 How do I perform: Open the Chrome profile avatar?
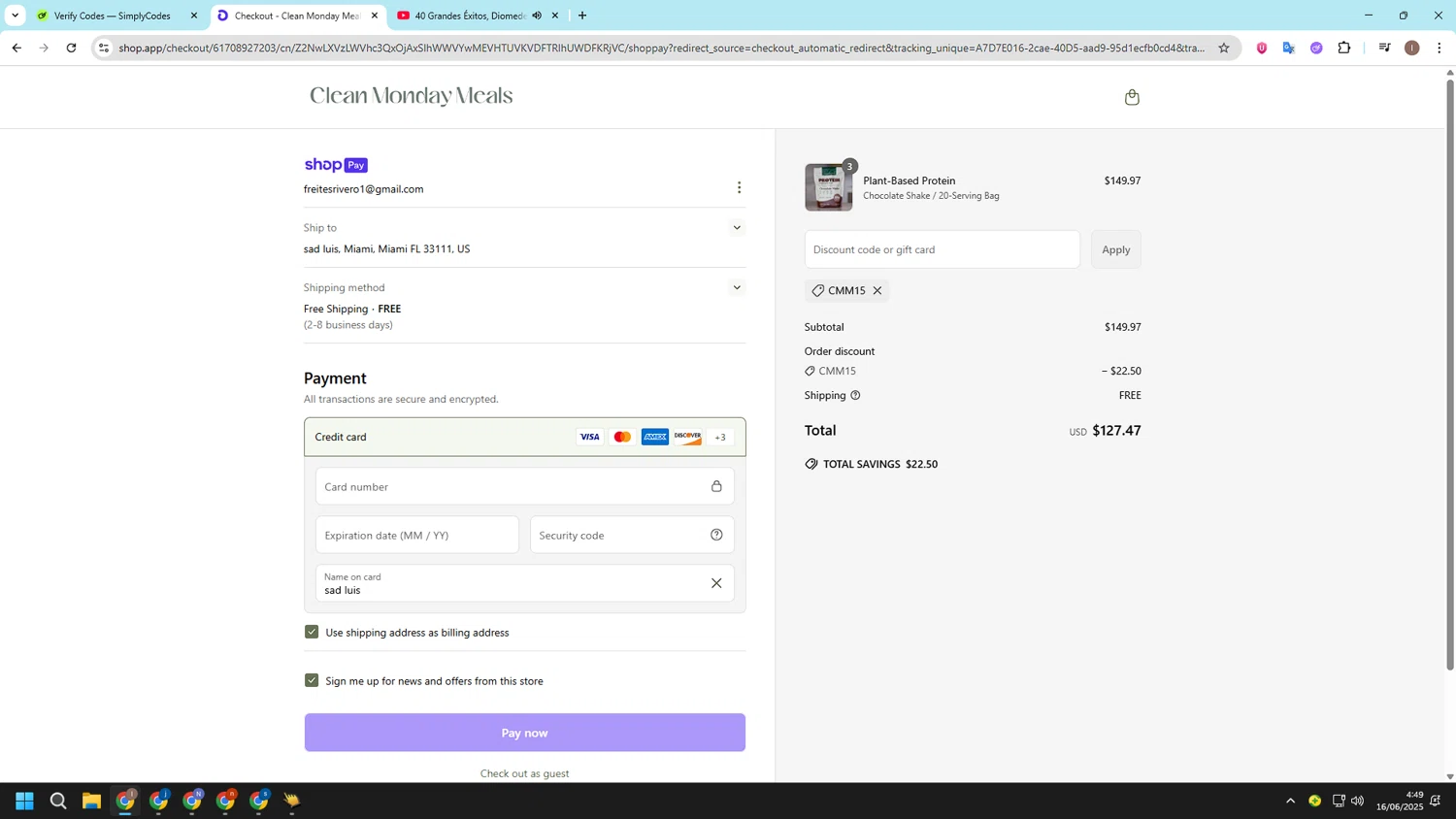click(1412, 48)
